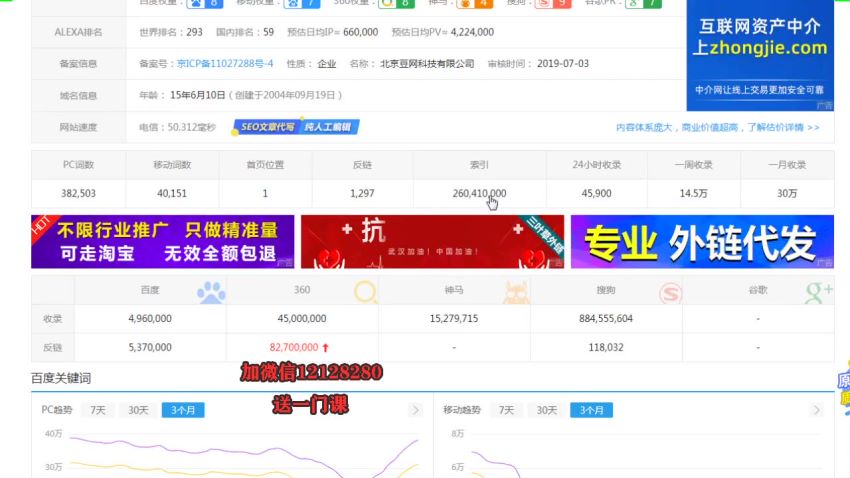This screenshot has width=850, height=478.
Task: Click the domain age 15年6月10日
Action: tap(198, 95)
